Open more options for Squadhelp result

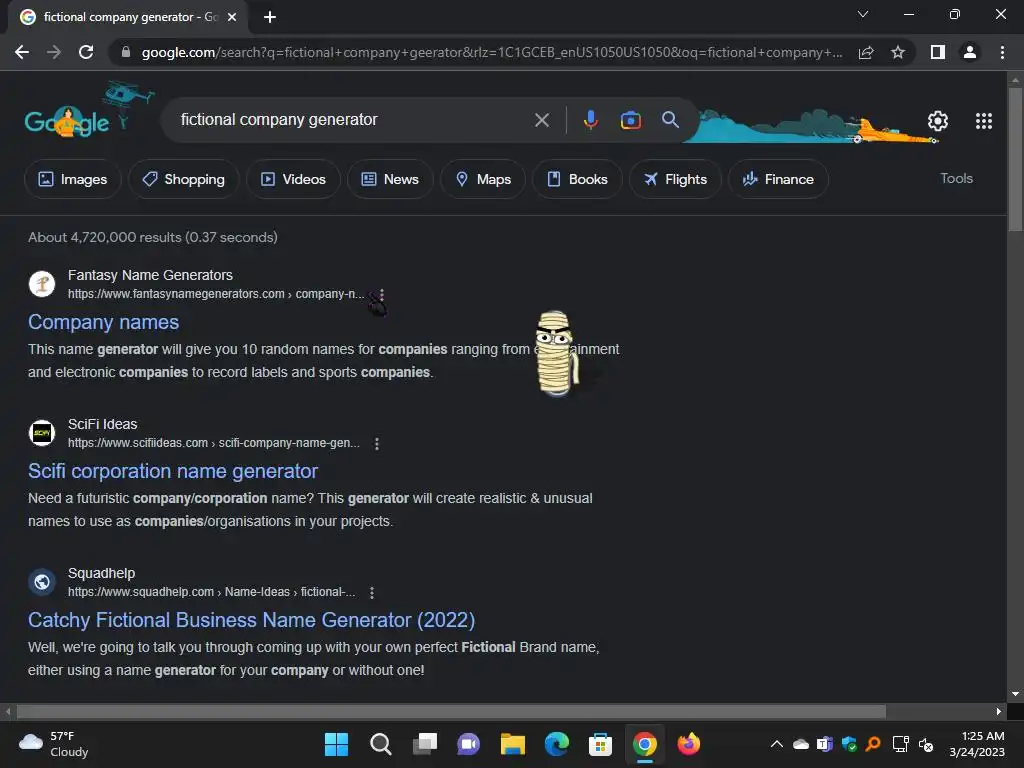[x=372, y=592]
